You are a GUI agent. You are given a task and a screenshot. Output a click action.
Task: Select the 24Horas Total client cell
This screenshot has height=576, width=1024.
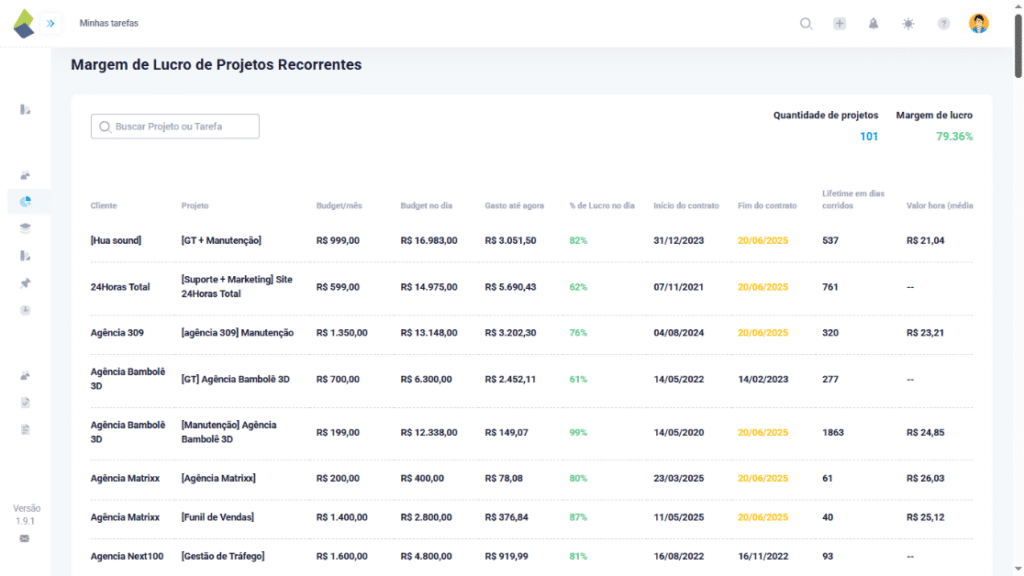tap(120, 287)
